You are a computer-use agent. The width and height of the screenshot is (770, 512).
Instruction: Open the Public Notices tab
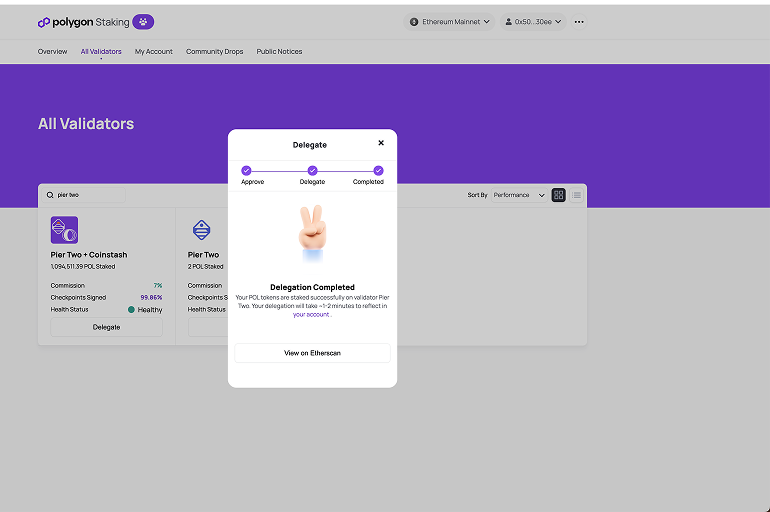pyautogui.click(x=279, y=52)
